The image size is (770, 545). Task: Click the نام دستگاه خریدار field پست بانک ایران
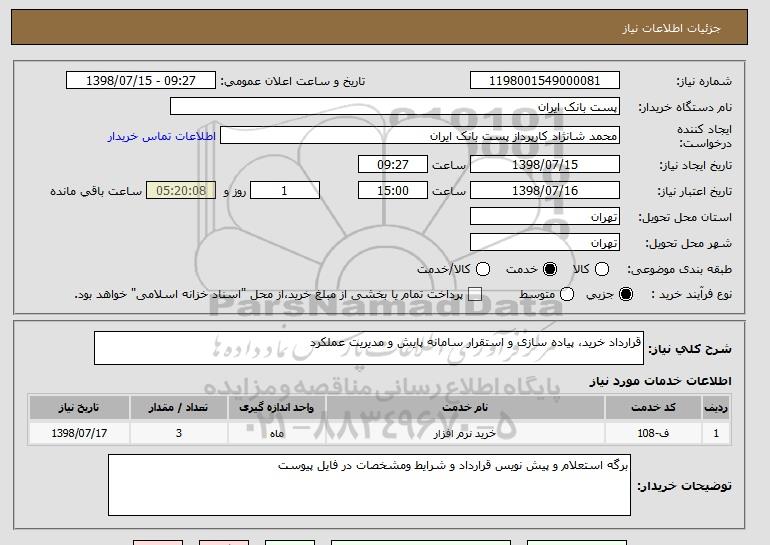pos(395,107)
